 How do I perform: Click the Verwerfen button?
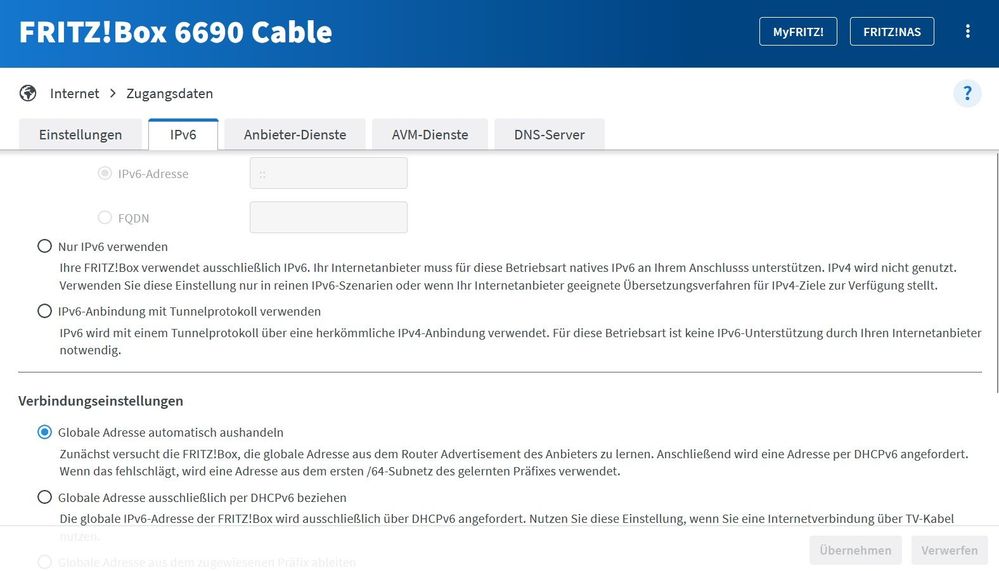pos(949,550)
